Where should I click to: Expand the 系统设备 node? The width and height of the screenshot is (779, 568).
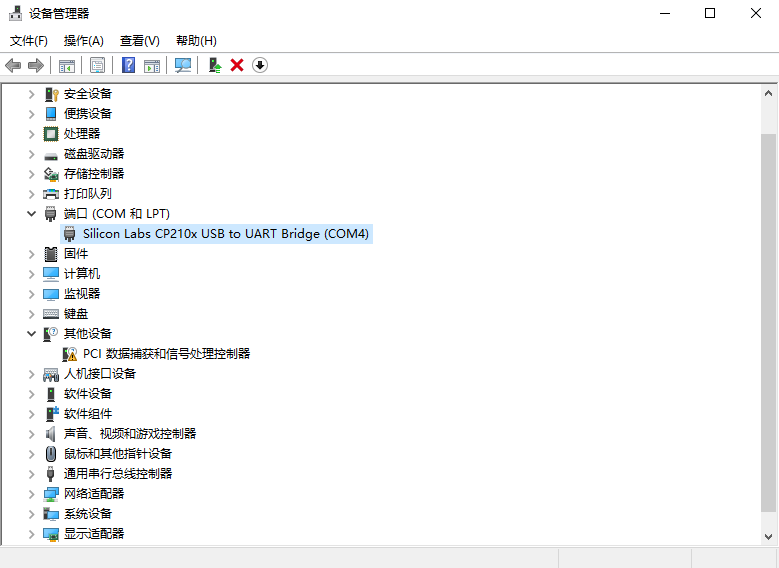click(31, 514)
